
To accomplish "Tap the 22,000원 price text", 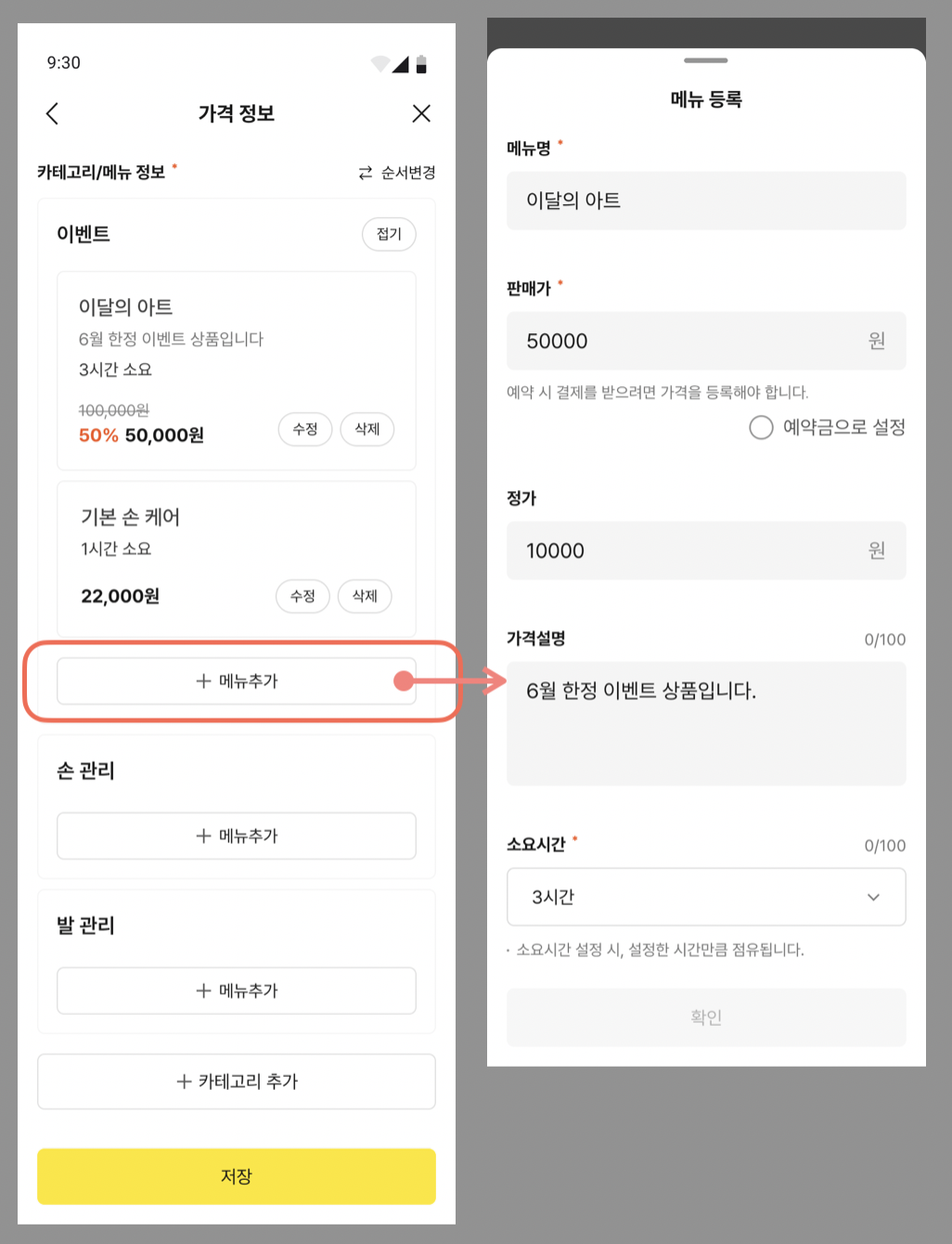I will pyautogui.click(x=120, y=596).
